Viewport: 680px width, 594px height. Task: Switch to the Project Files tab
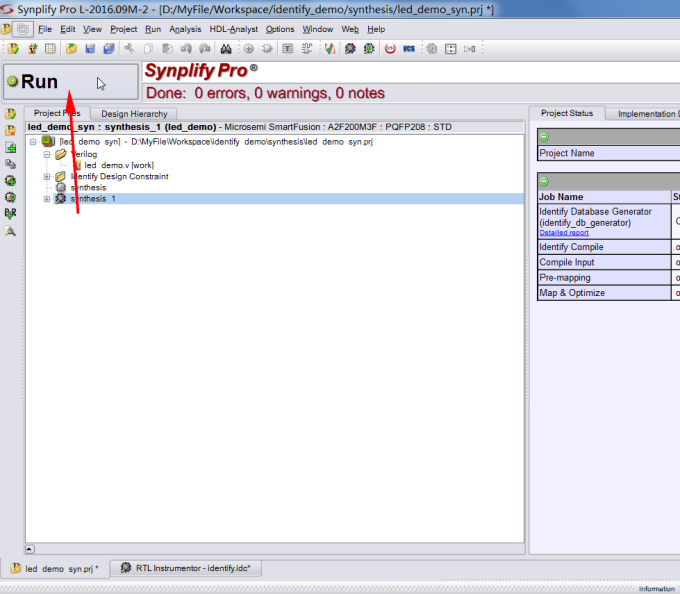point(57,113)
